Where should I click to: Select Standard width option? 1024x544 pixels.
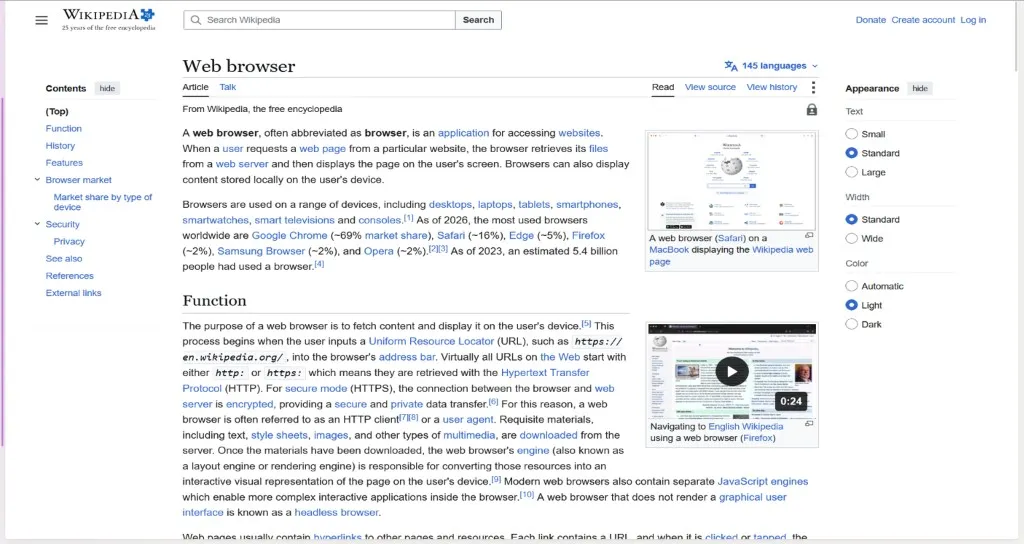[x=852, y=219]
